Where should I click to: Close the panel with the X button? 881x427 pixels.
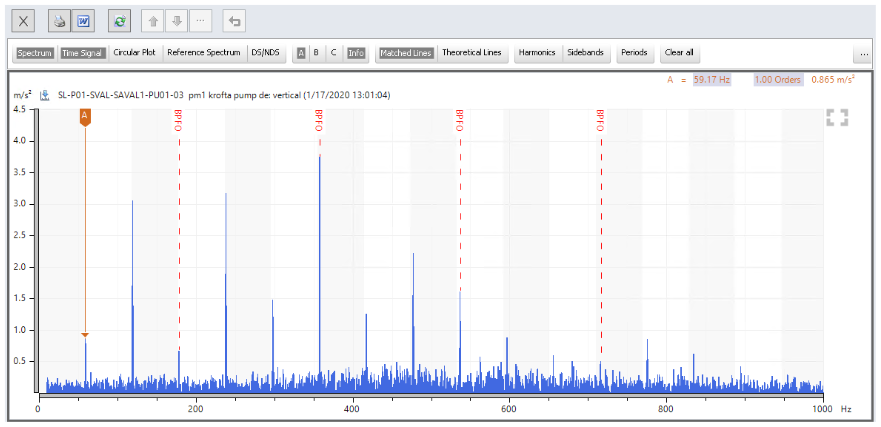(24, 20)
